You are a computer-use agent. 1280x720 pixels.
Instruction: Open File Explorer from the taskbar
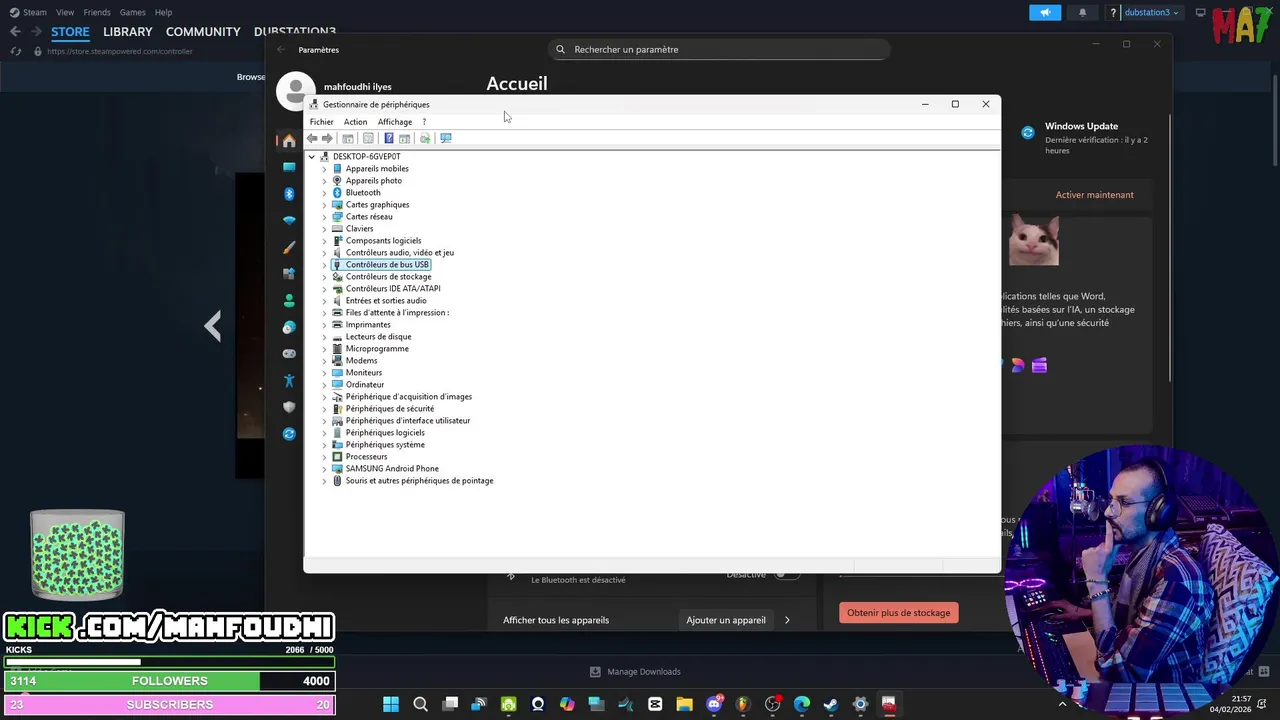(x=684, y=704)
